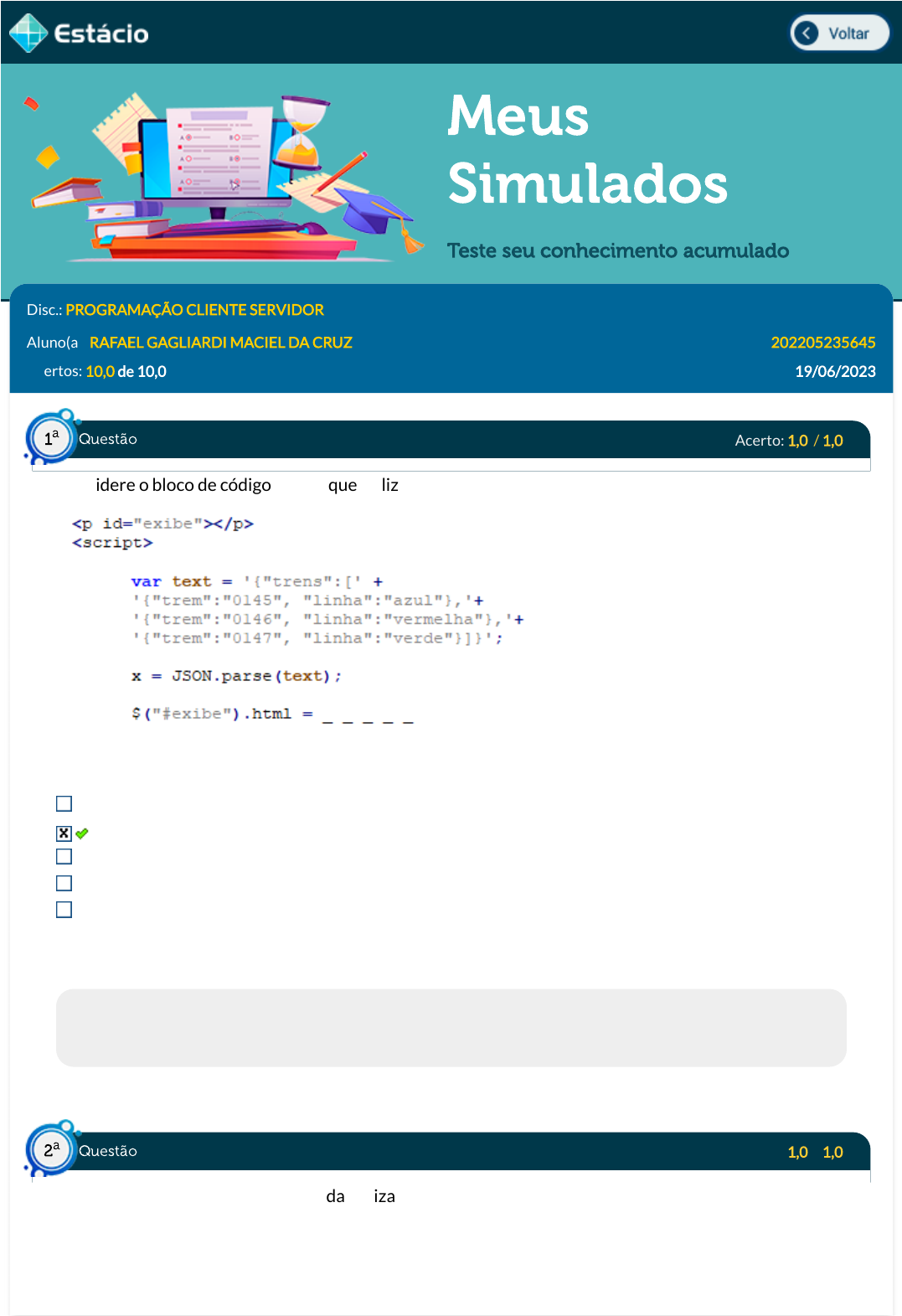
Task: Click the student name RAFAEL GAGLIARDI MACIEL DA CRUZ
Action: coord(220,343)
